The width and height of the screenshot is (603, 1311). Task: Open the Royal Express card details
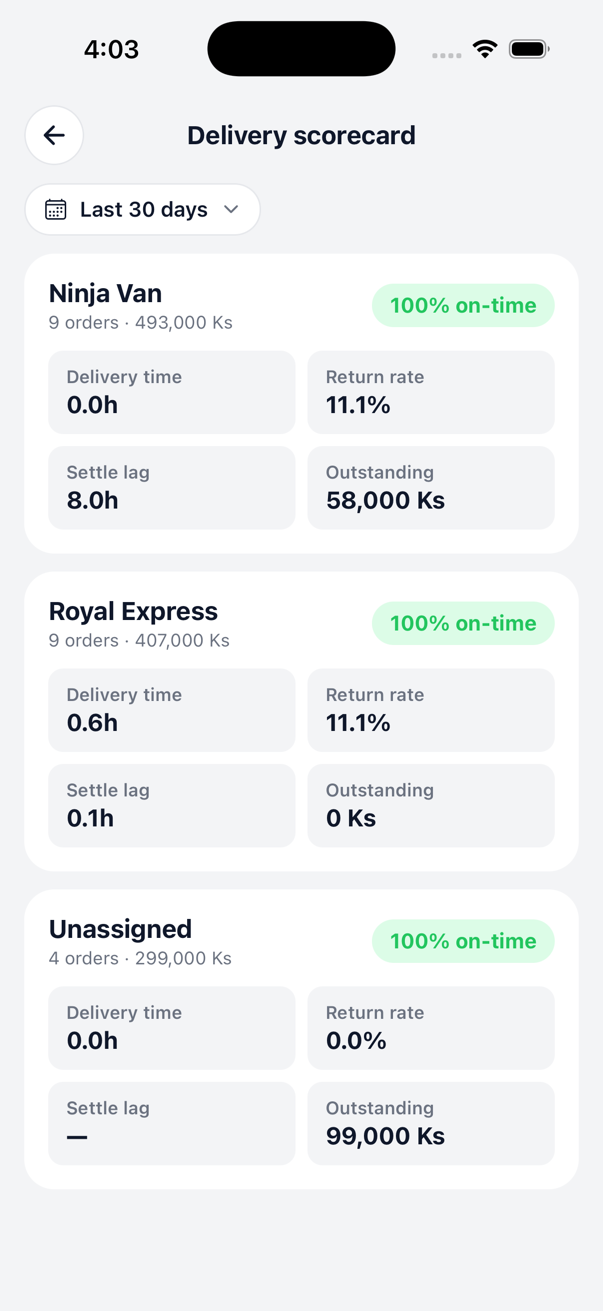pos(301,720)
